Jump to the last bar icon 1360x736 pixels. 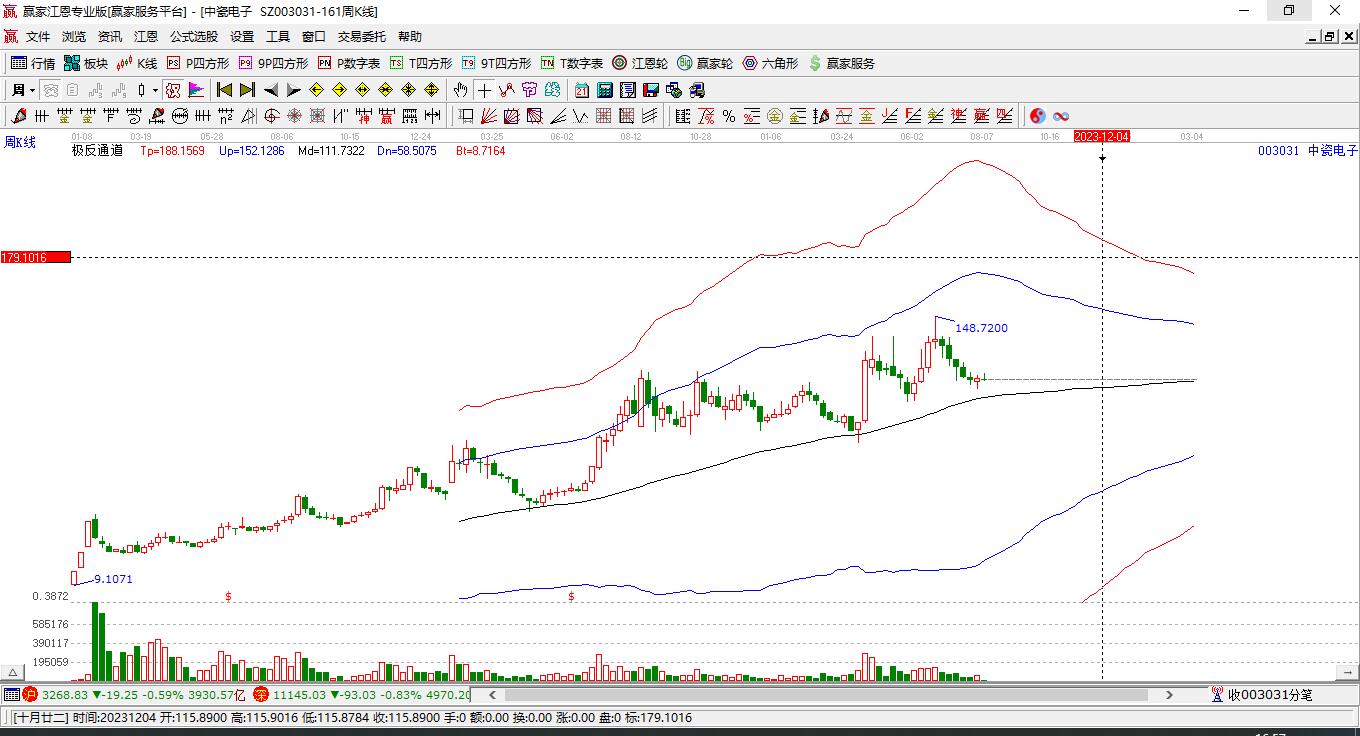[248, 90]
